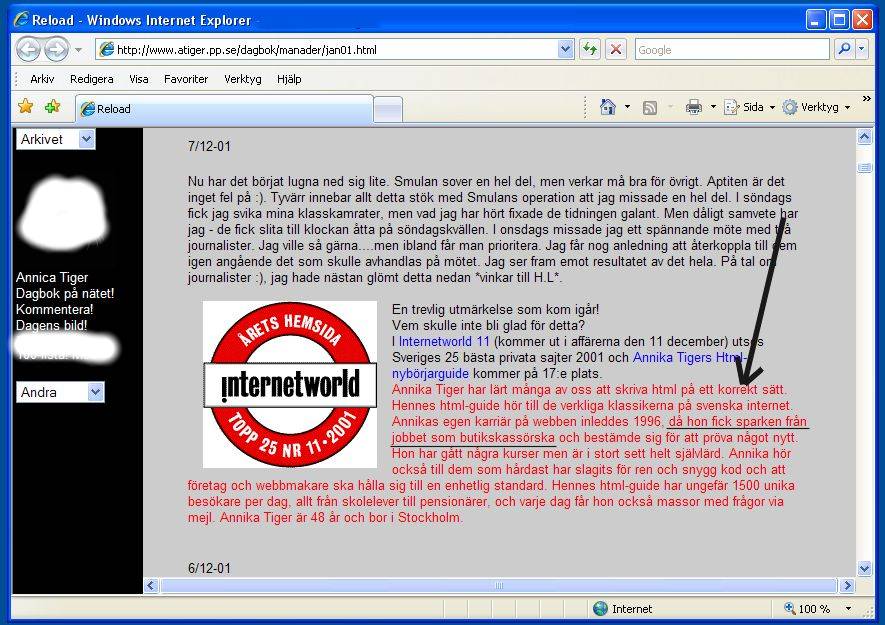Click the text "En trevlig utmärkelse som kom igår!"
Viewport: 885px width, 625px height.
pos(496,309)
